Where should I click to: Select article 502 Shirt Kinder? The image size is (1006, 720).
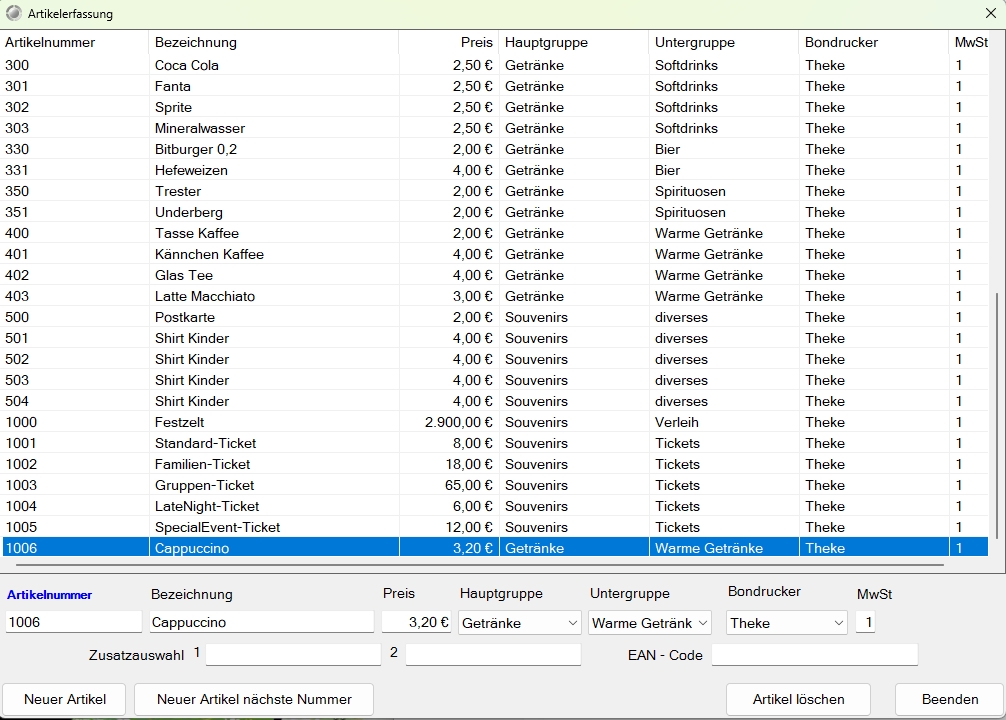click(495, 359)
